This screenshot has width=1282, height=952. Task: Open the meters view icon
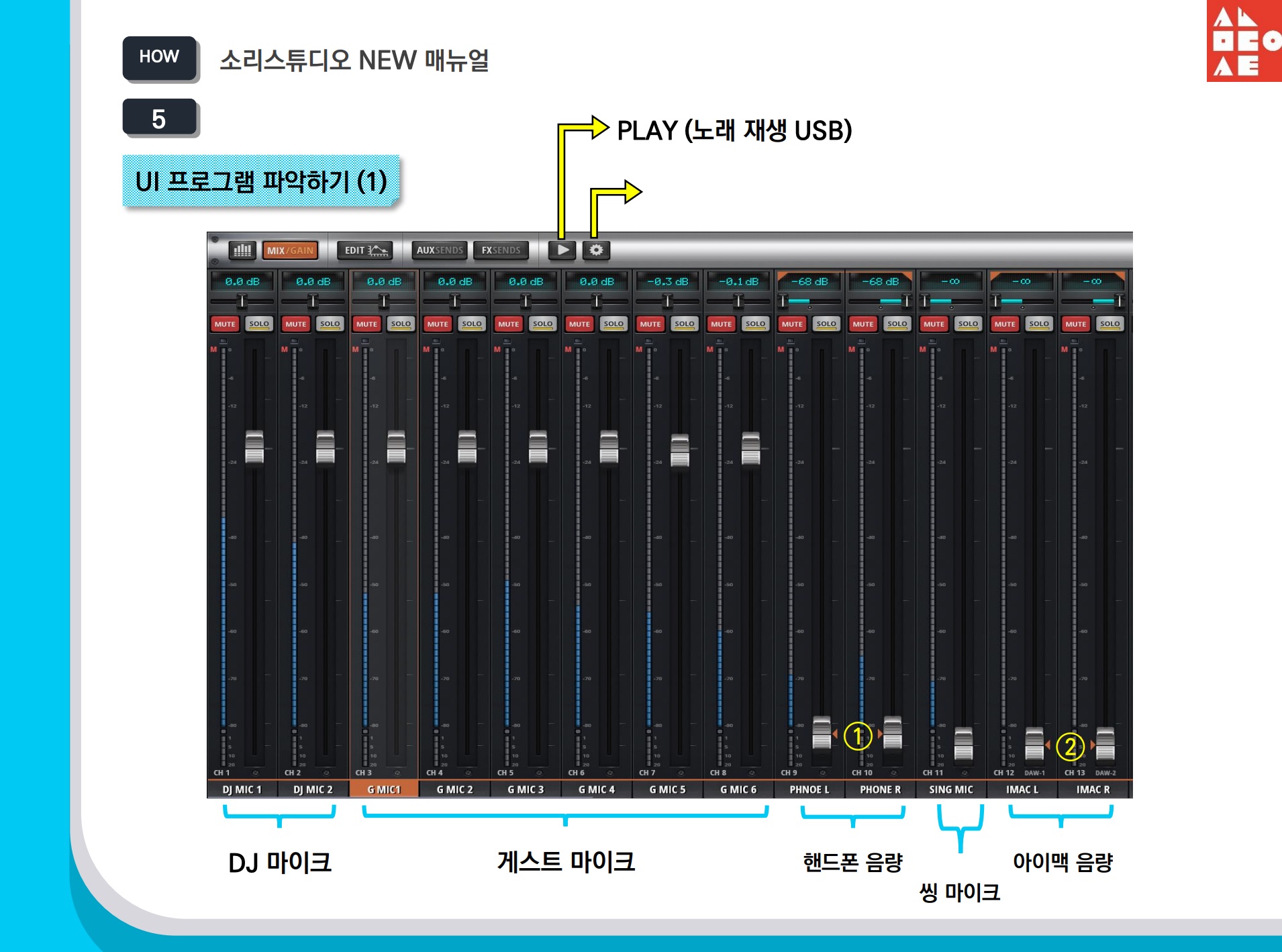point(242,250)
